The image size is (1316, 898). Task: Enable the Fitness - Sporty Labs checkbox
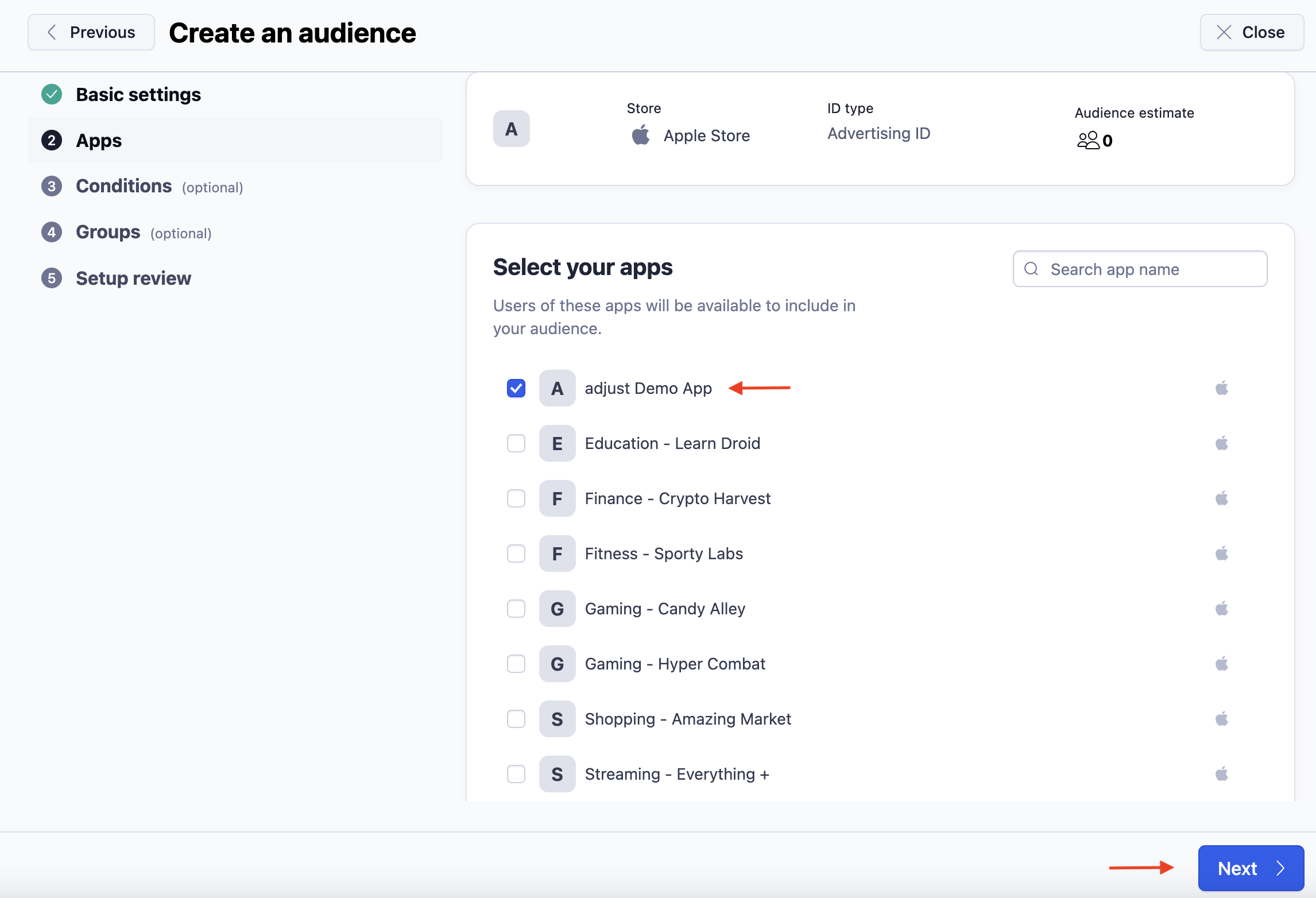click(x=516, y=553)
